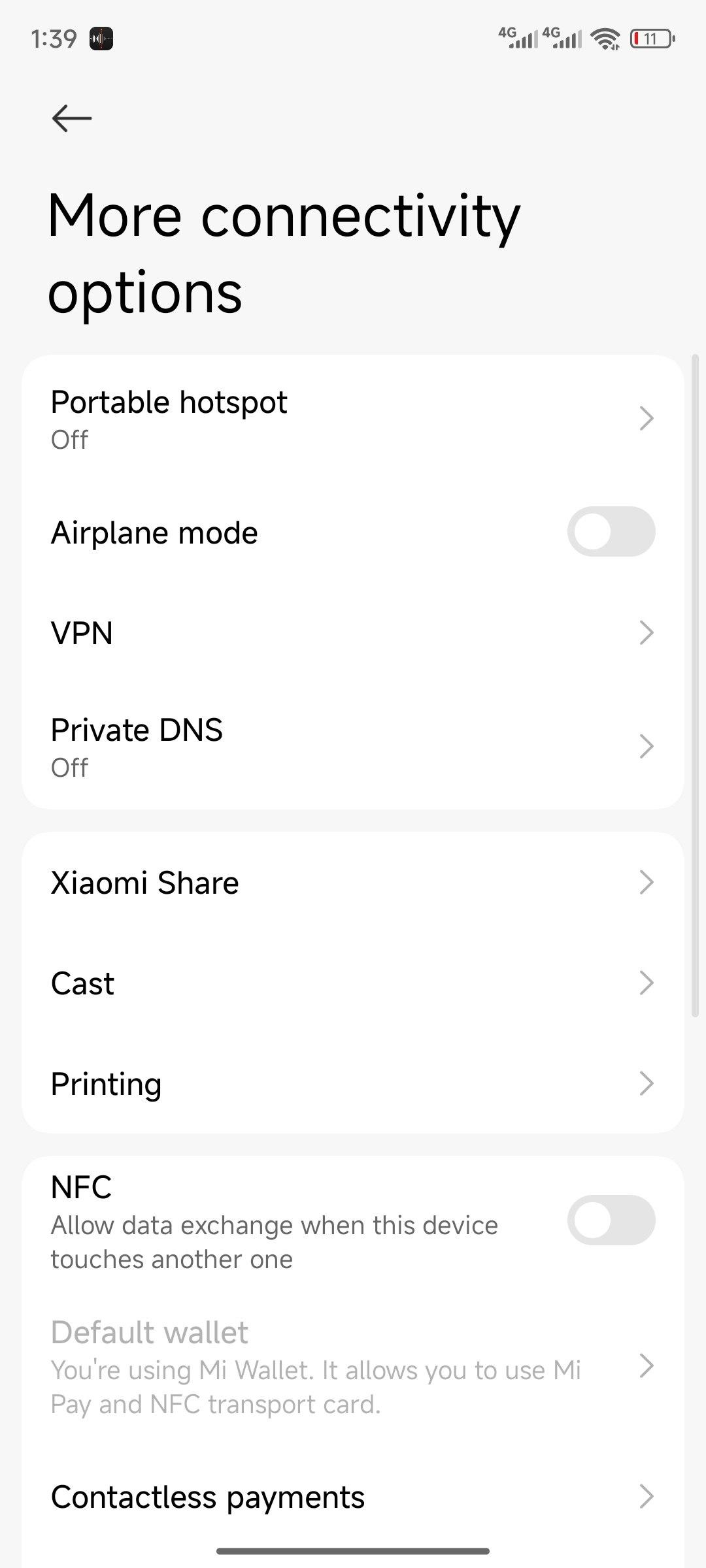This screenshot has width=706, height=1568.
Task: Tap the second 4G signal strength icon
Action: coord(562,38)
